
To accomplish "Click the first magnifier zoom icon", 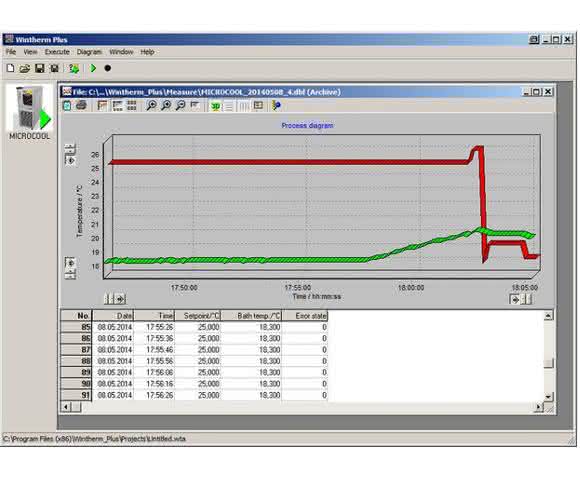I will 151,106.
